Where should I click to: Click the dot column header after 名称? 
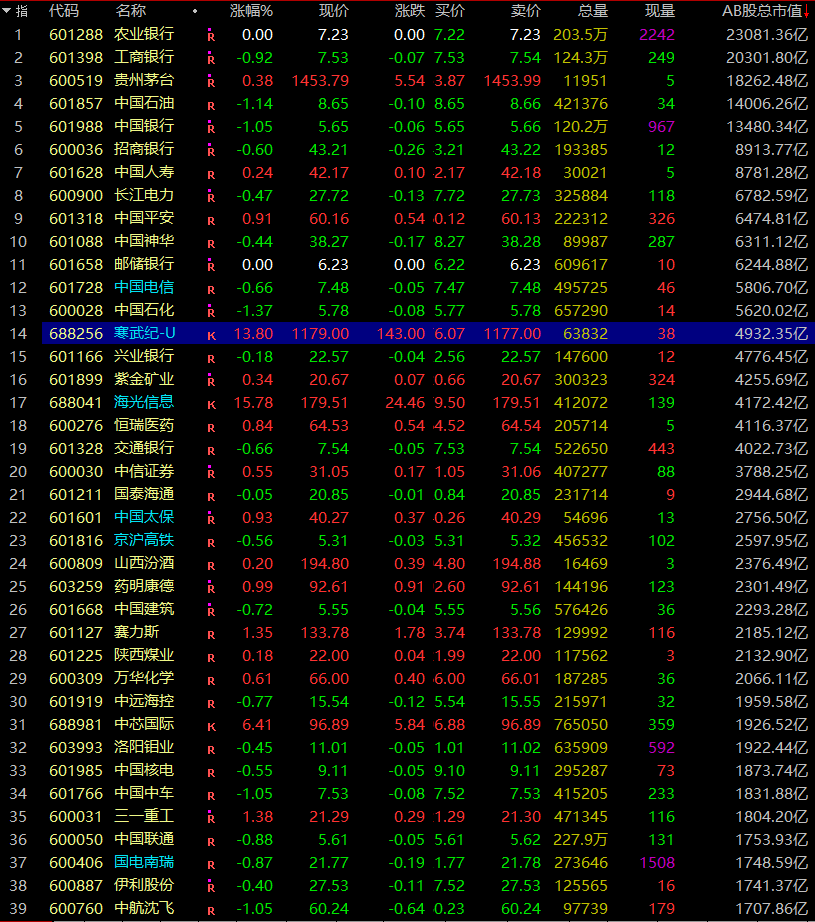pyautogui.click(x=194, y=11)
